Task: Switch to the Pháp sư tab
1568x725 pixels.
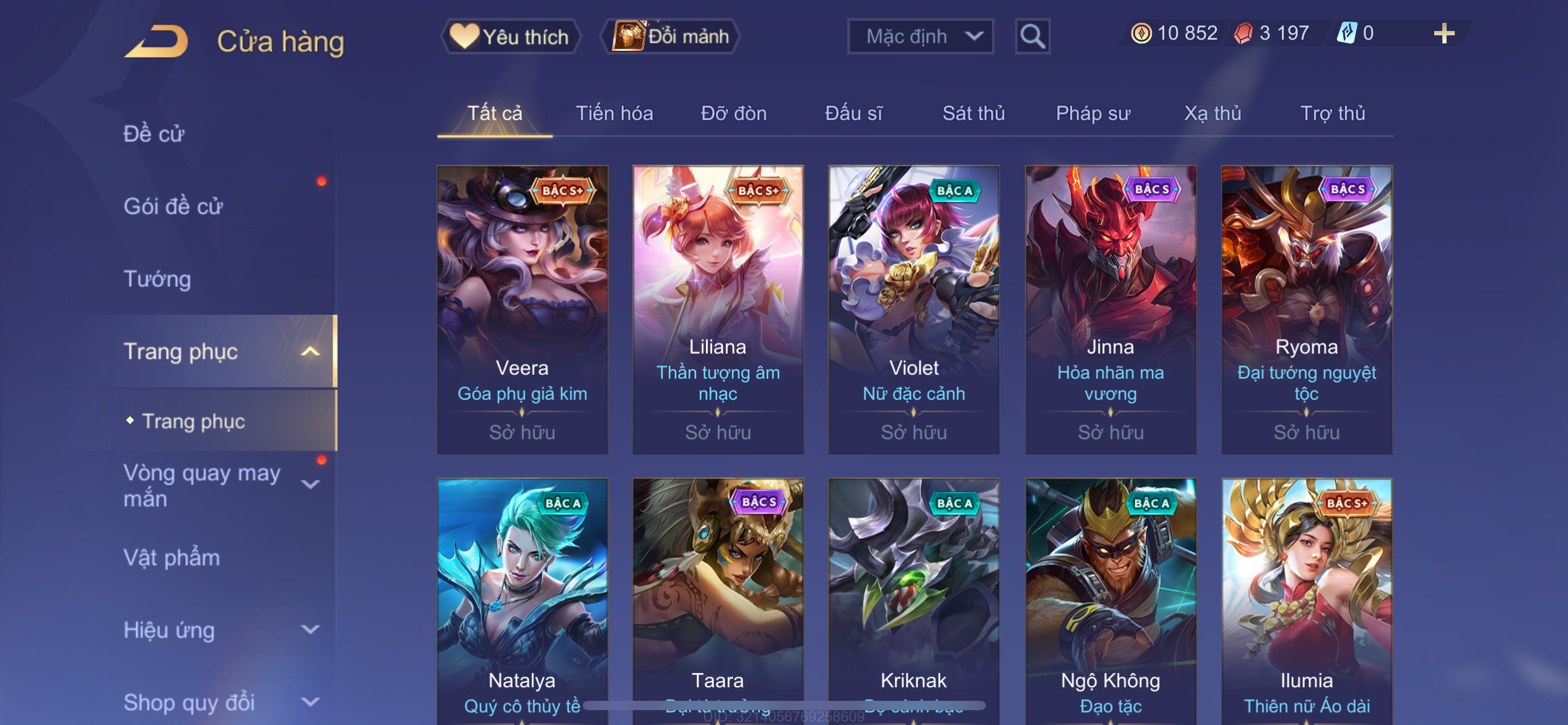Action: [1093, 113]
